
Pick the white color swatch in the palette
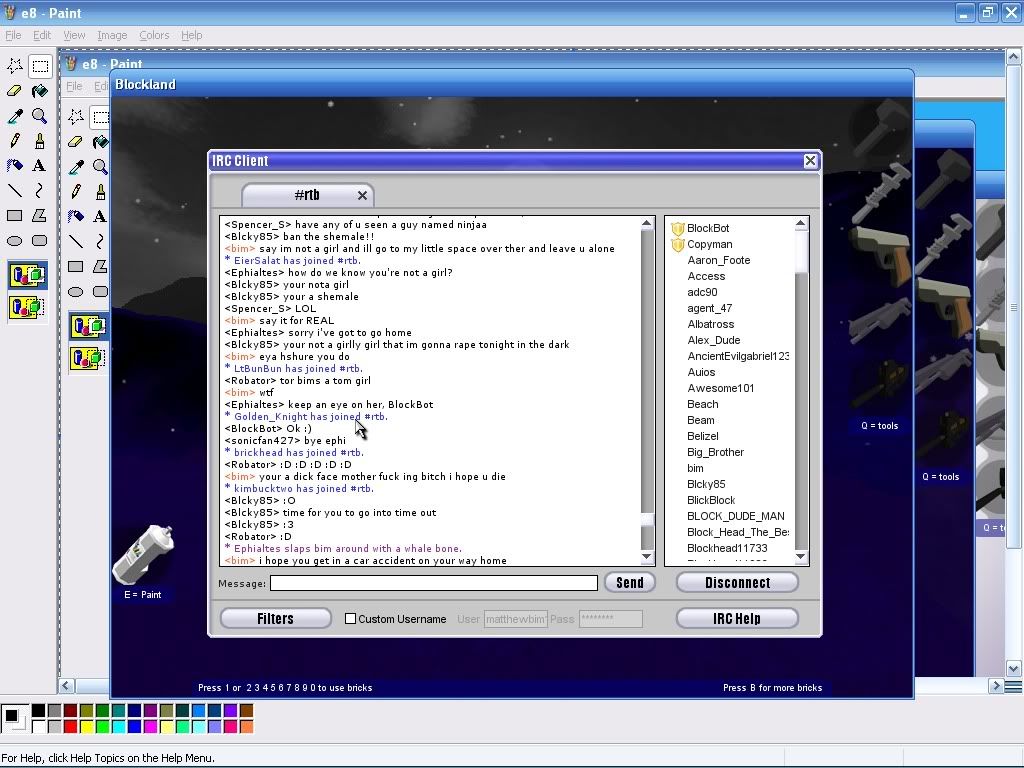tap(39, 726)
